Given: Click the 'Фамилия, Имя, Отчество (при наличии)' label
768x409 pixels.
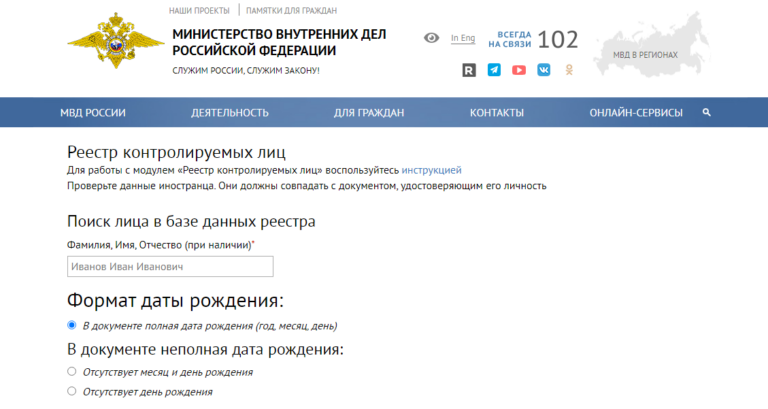Looking at the screenshot, I should point(159,245).
